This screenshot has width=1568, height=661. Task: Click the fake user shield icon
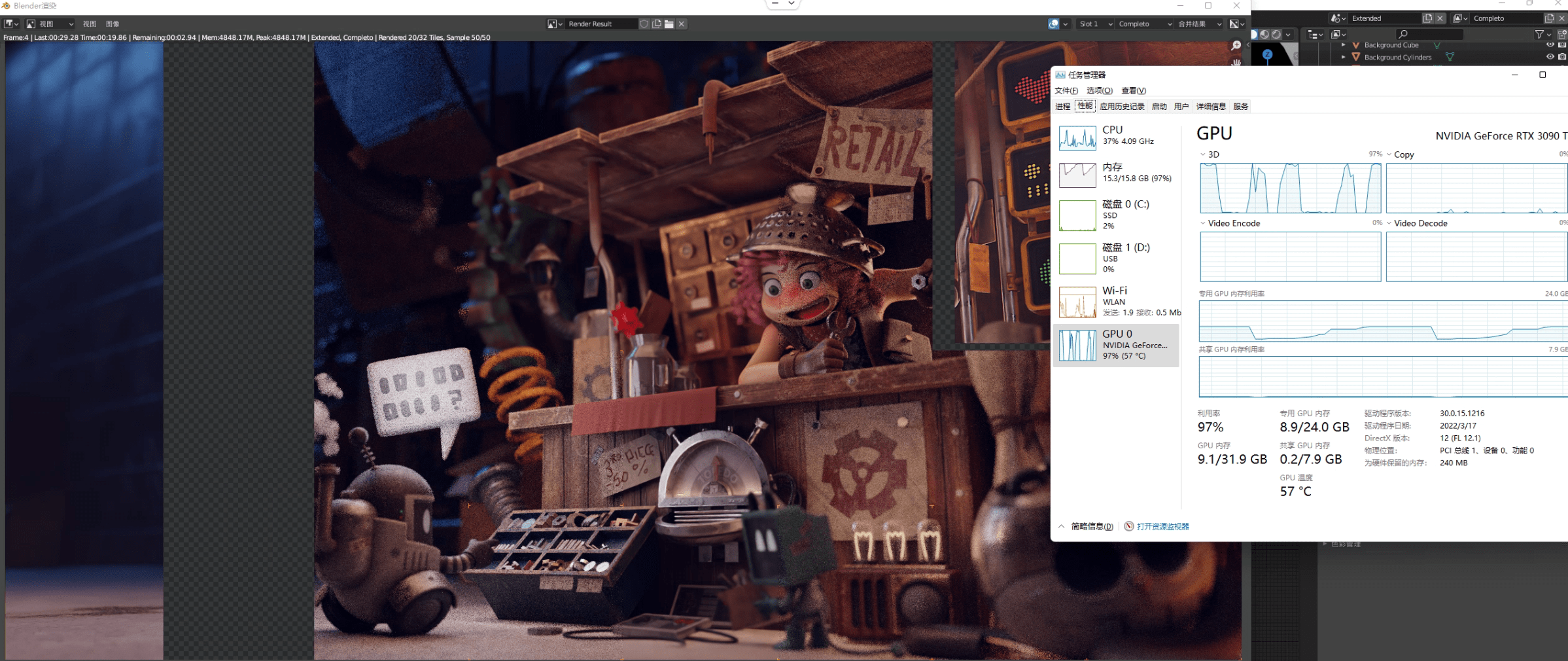(x=644, y=24)
